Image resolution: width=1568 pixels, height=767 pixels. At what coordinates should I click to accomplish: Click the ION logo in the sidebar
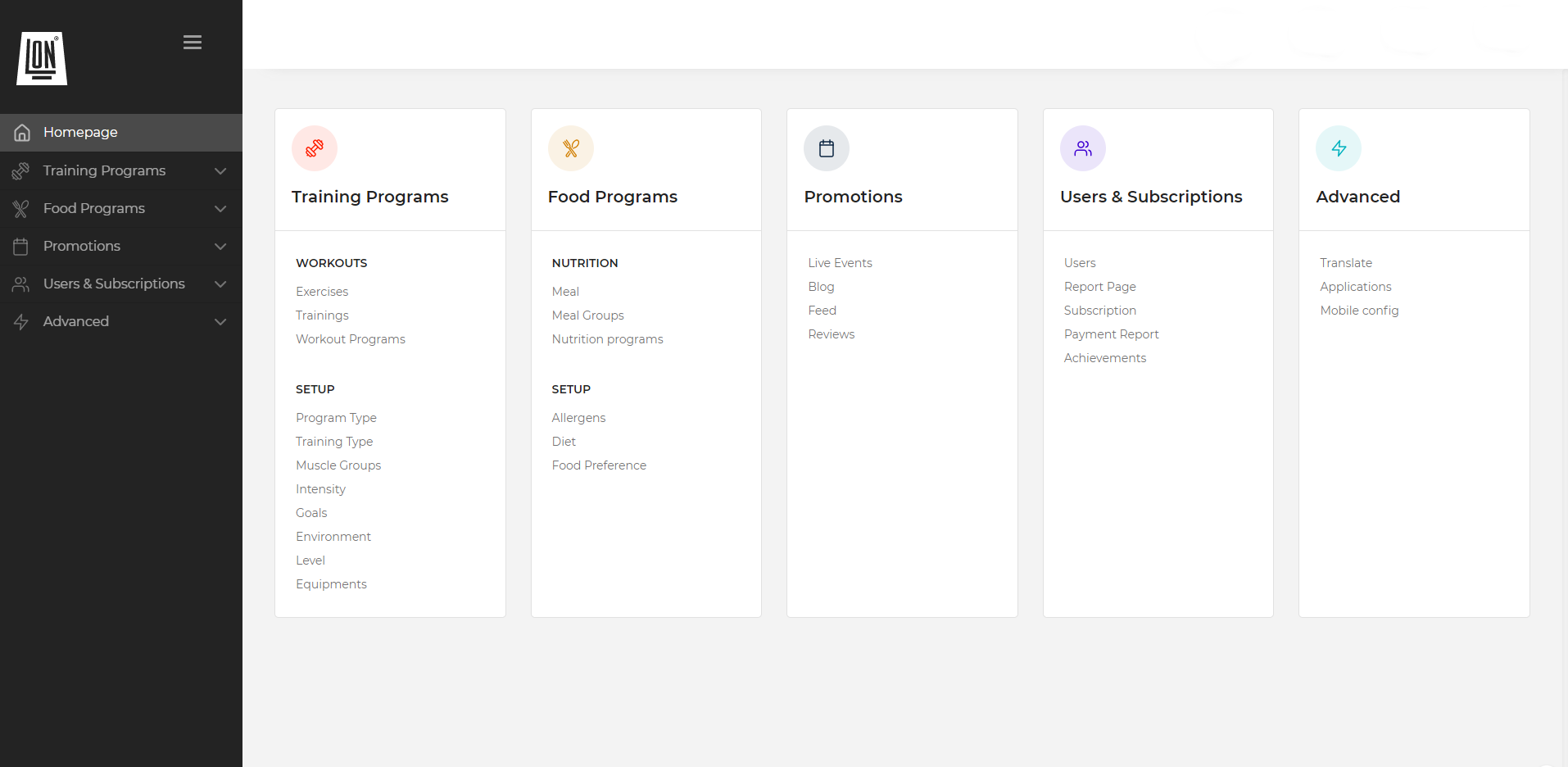42,58
